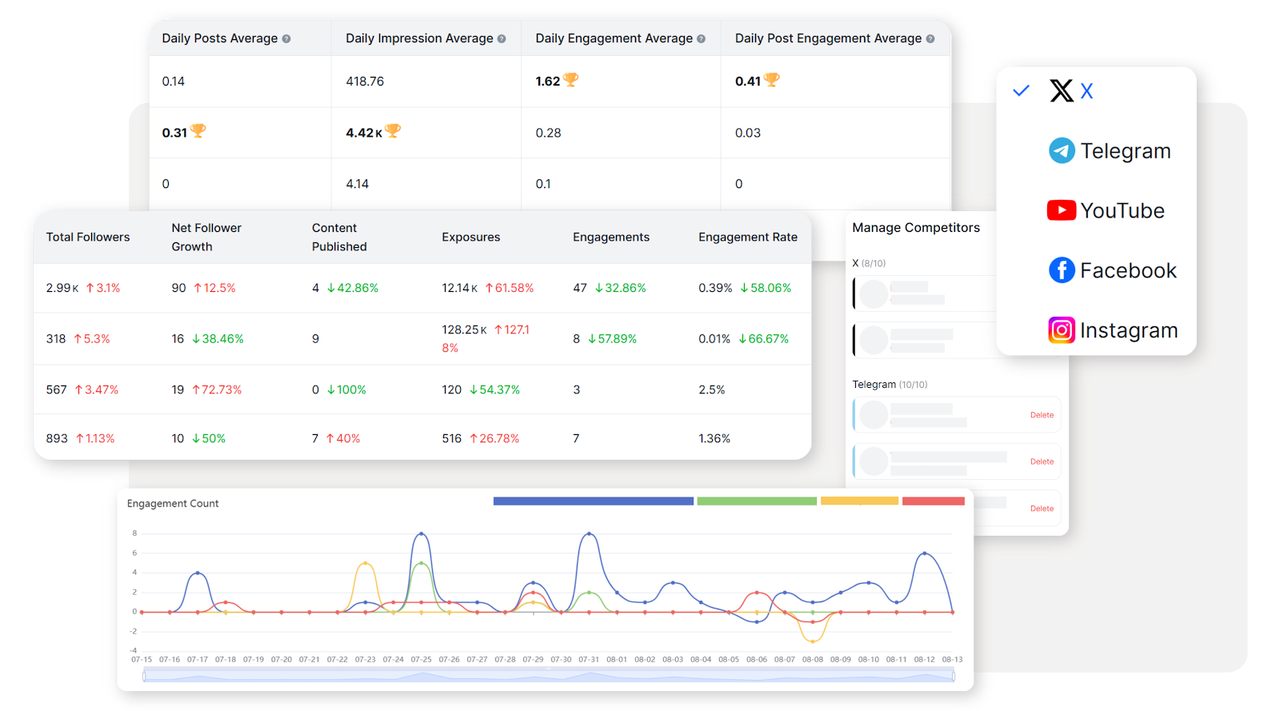Select the YouTube platform icon
This screenshot has width=1280, height=711.
pyautogui.click(x=1061, y=210)
